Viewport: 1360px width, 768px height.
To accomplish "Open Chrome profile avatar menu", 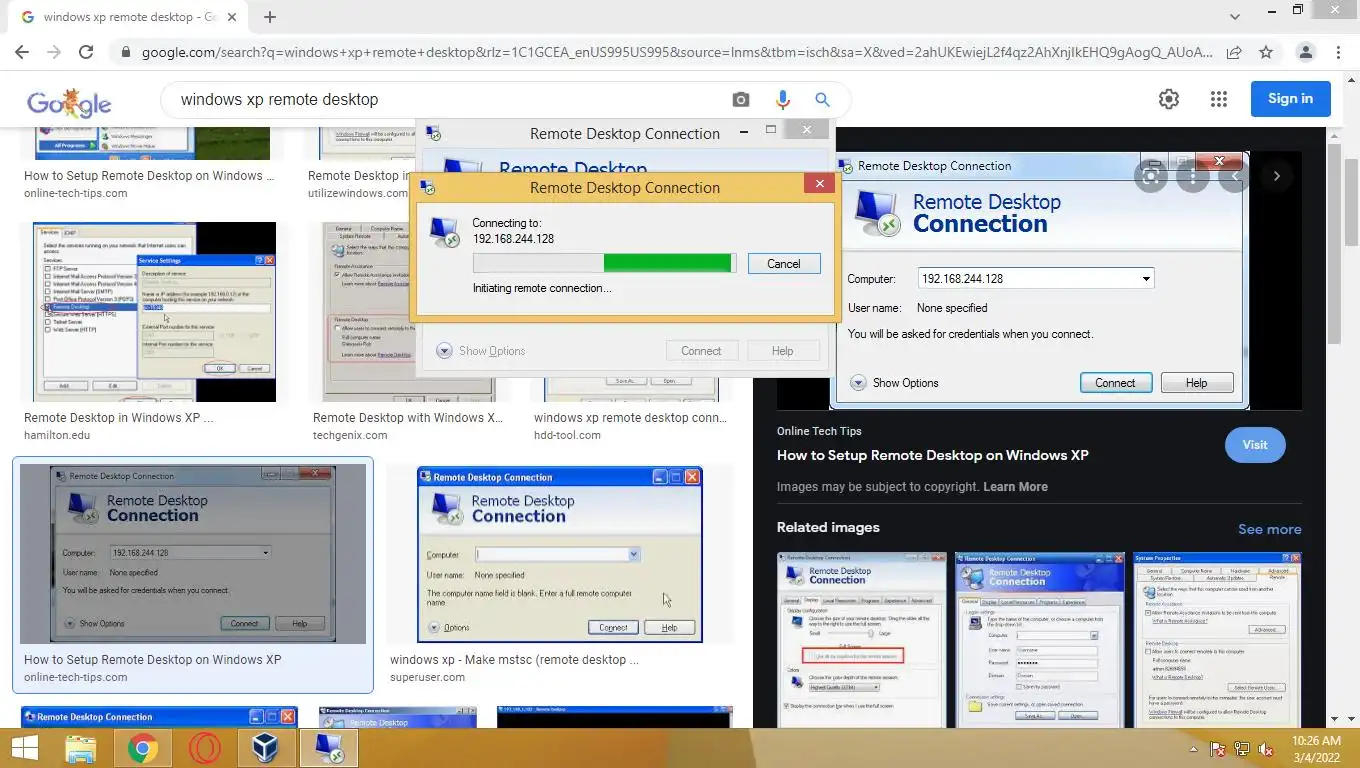I will [1305, 52].
